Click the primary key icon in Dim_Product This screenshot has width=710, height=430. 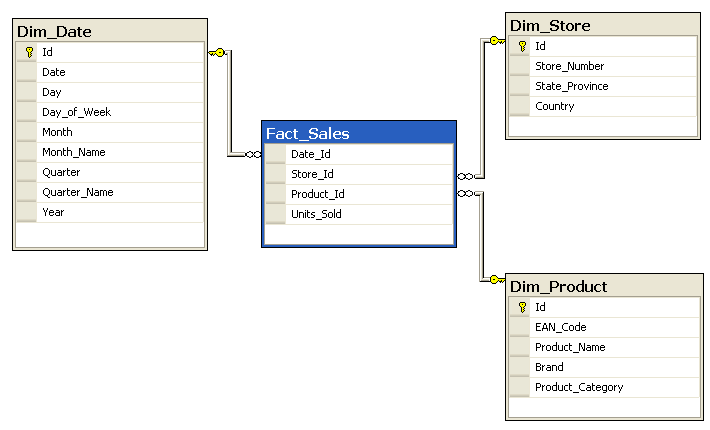coord(521,307)
